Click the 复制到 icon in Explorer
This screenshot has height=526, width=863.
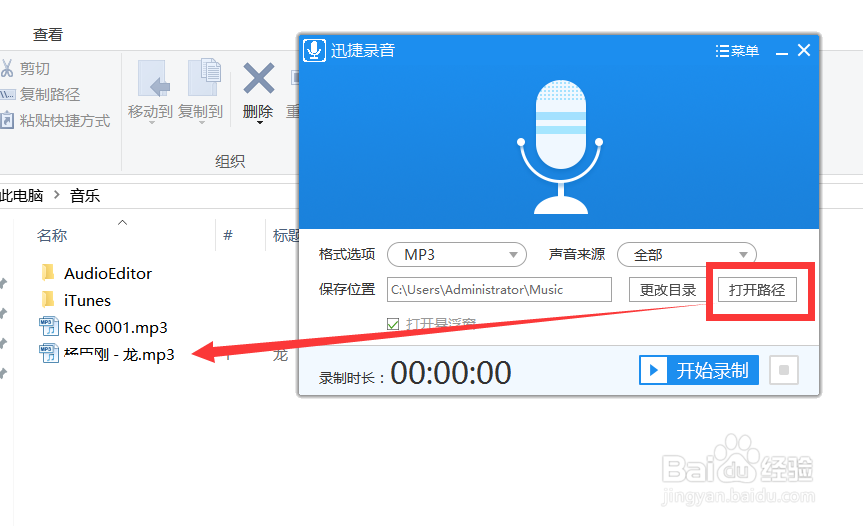coord(204,77)
